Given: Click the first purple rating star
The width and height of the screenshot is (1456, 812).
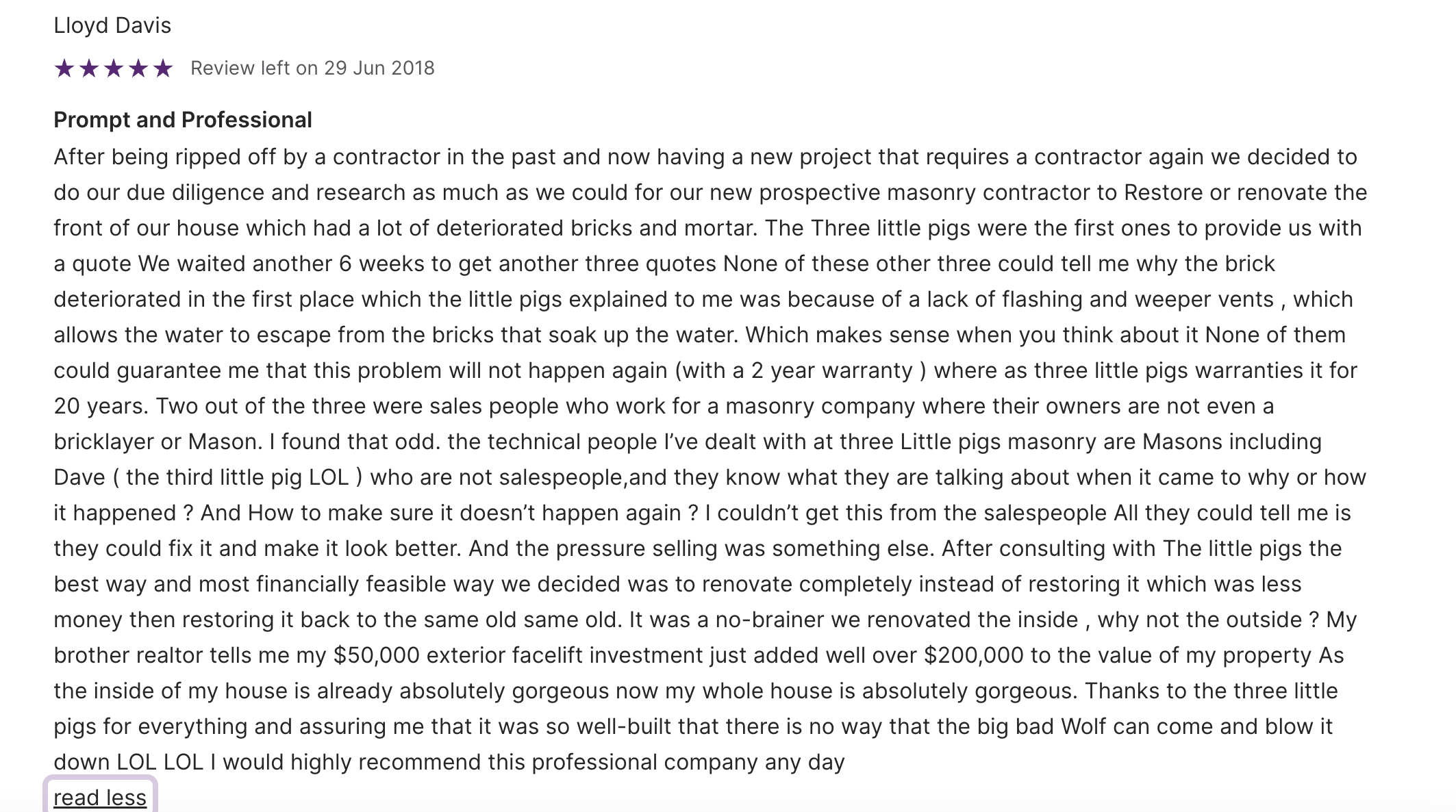Looking at the screenshot, I should tap(64, 68).
